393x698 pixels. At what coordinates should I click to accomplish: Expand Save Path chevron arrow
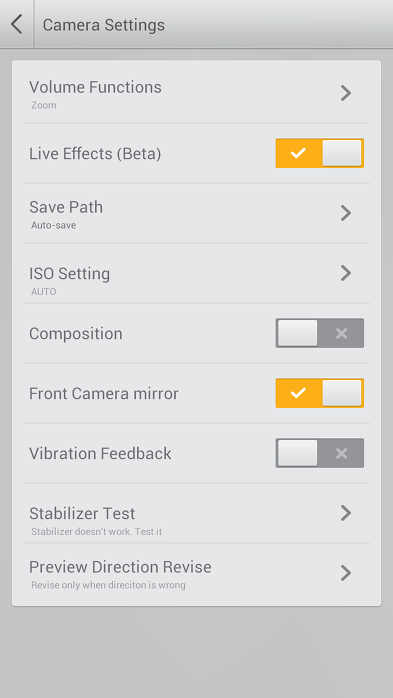coord(346,213)
